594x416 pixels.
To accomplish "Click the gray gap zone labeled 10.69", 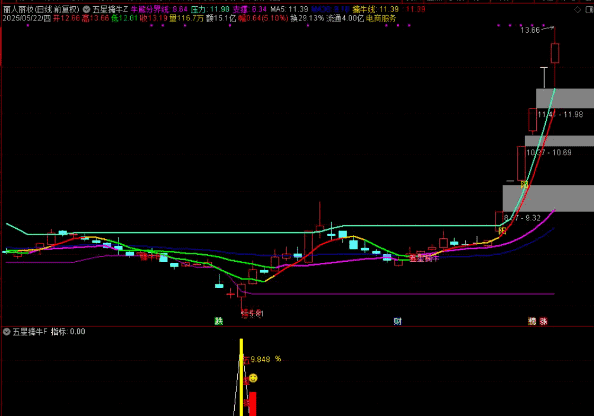I will [559, 141].
